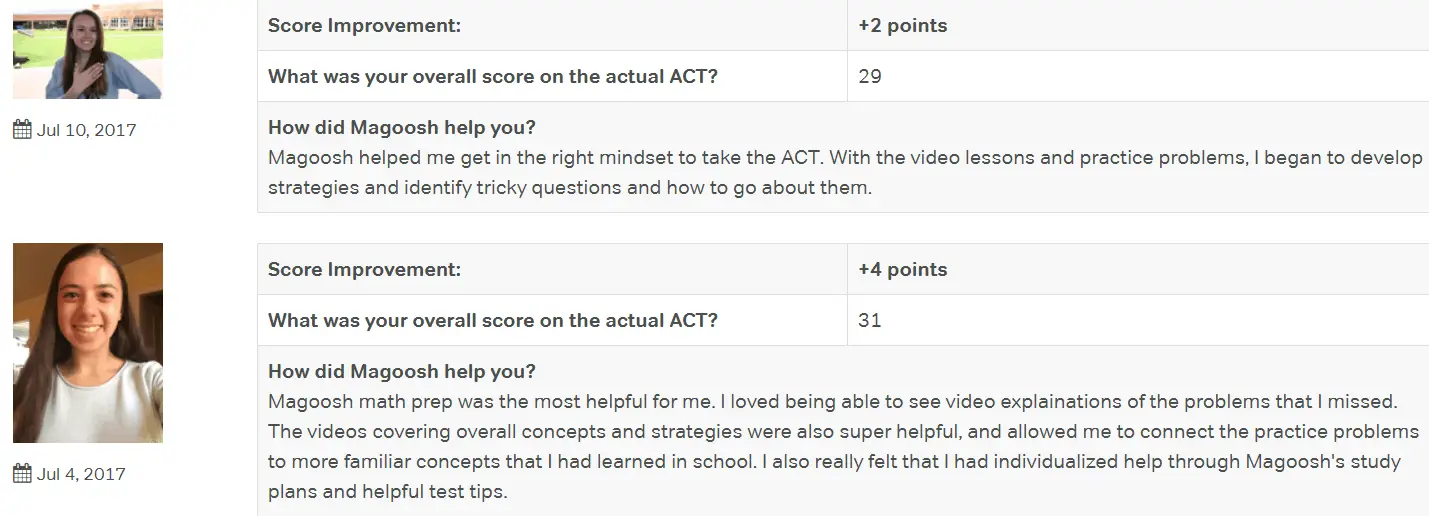1429x516 pixels.
Task: Click the second How did Magoosh help you heading
Action: pyautogui.click(x=402, y=372)
